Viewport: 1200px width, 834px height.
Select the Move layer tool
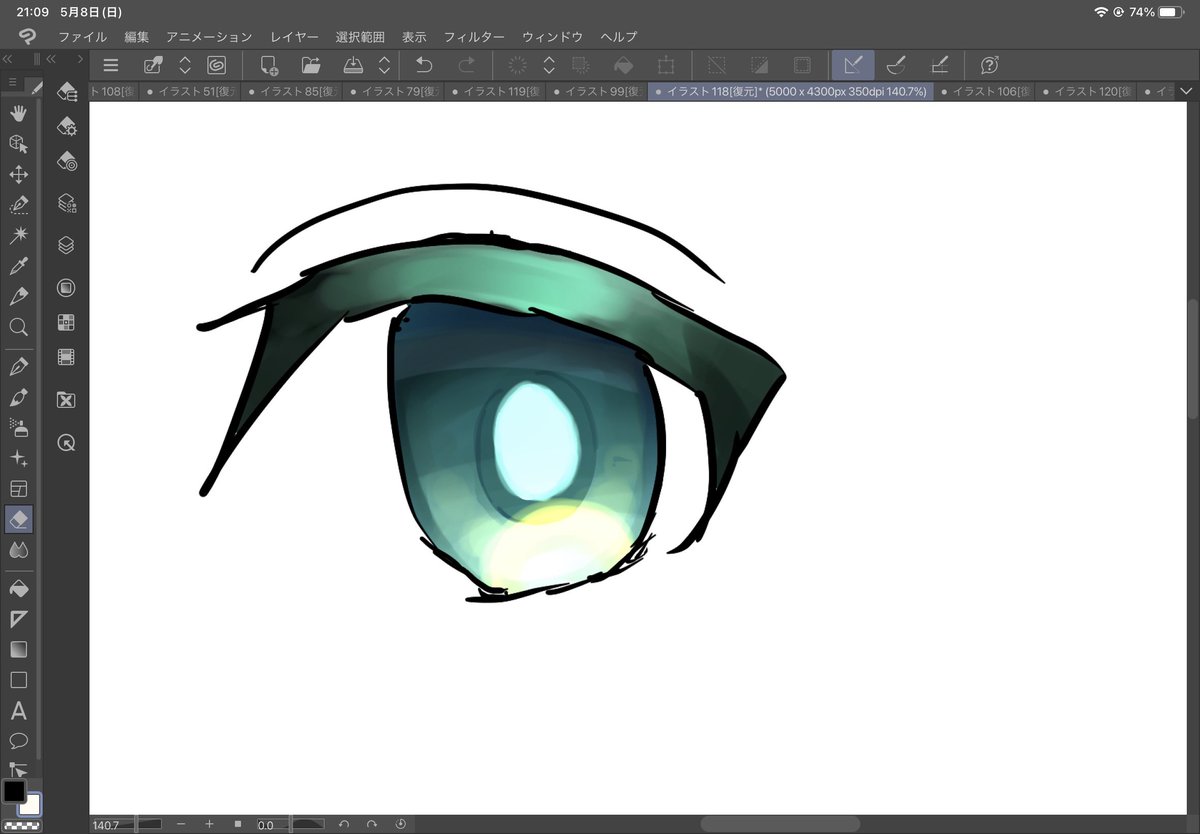point(18,175)
